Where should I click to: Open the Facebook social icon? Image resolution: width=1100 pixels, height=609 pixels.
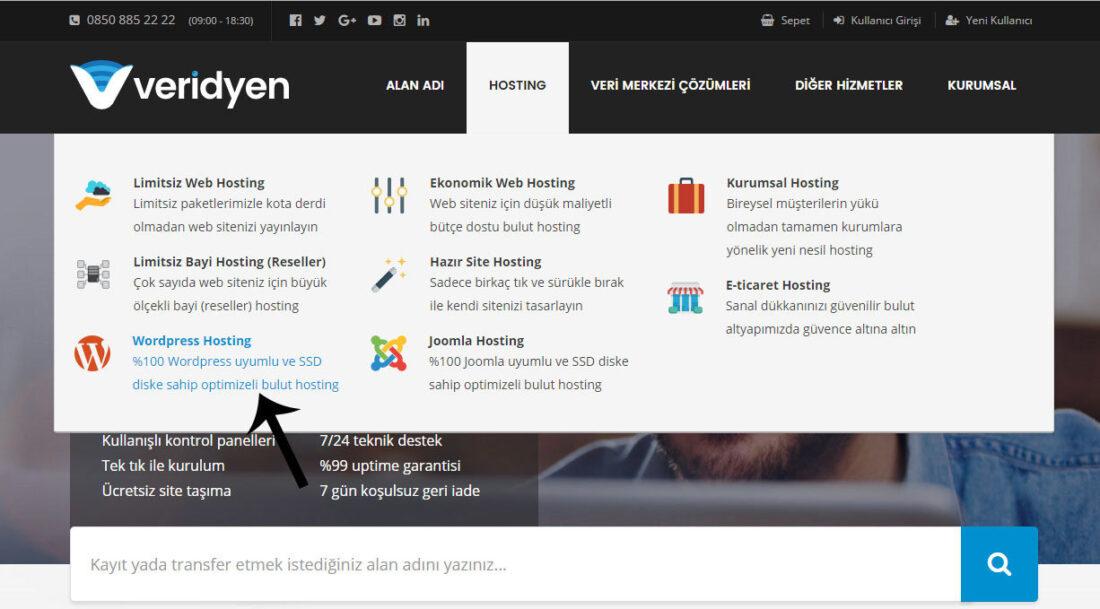[x=295, y=20]
